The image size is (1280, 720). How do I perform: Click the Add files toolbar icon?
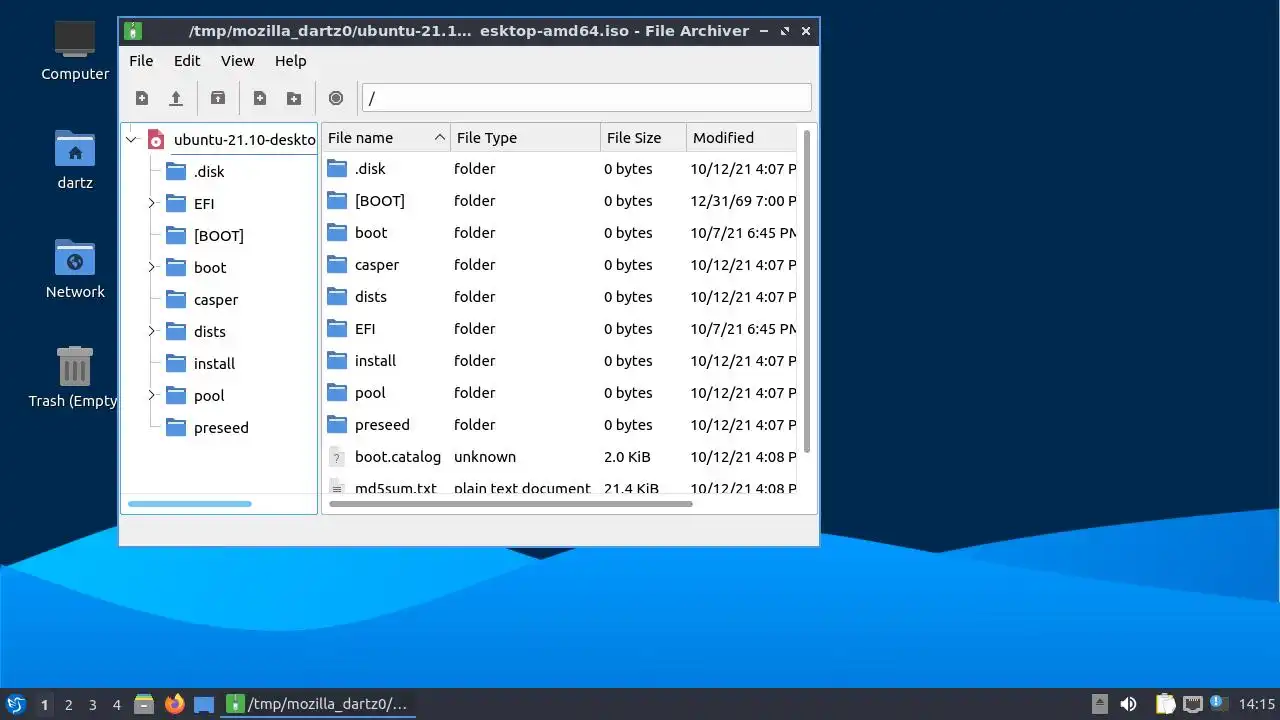coord(260,98)
